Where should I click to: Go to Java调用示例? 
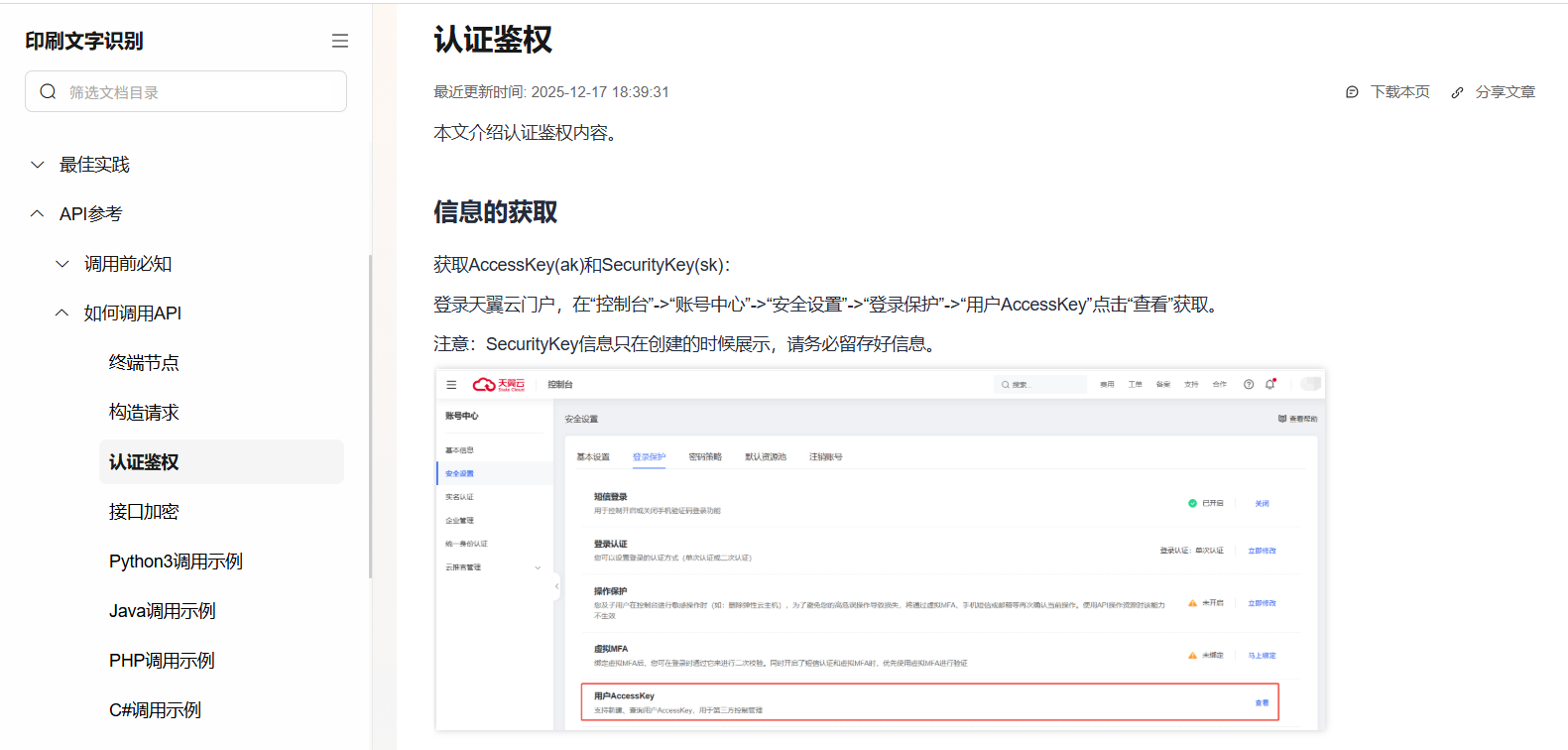pos(163,611)
